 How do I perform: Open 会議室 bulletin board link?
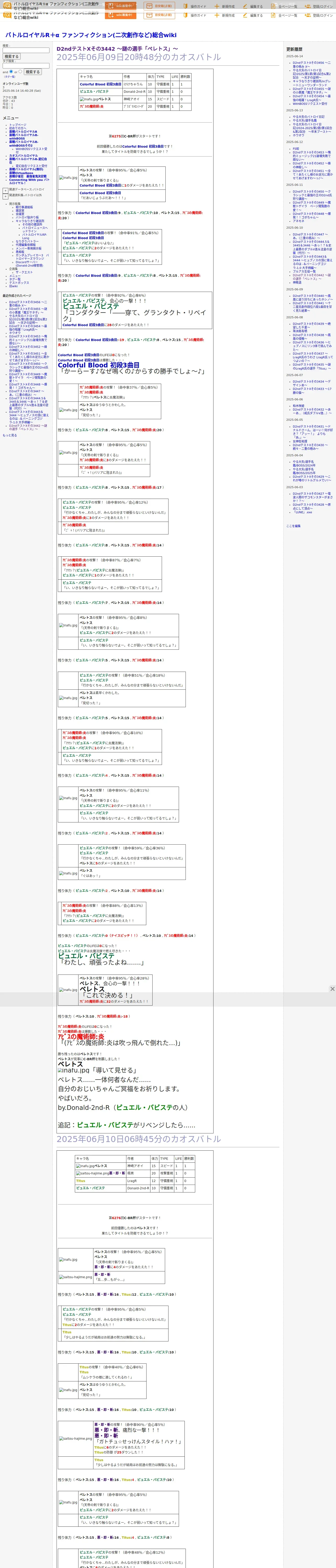pos(20,214)
